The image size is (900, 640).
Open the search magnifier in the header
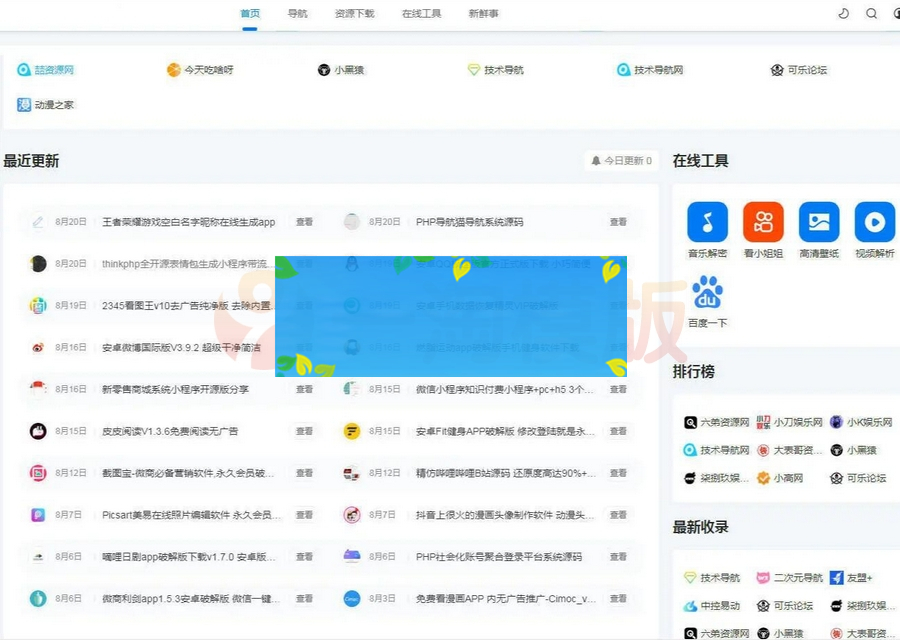tap(871, 13)
